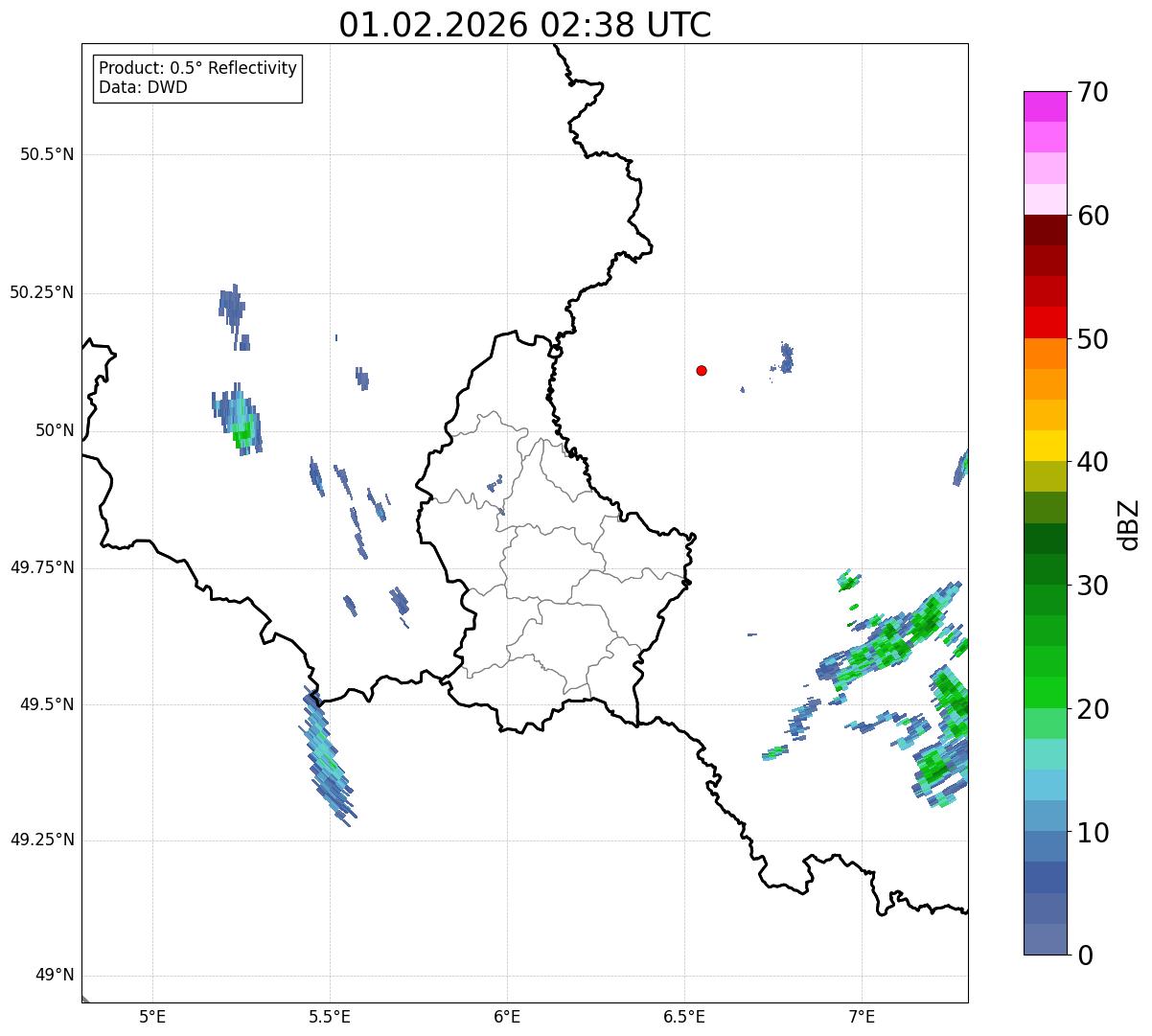Image resolution: width=1152 pixels, height=1036 pixels.
Task: Pick the bright red band just above 50
Action: pos(1045,322)
